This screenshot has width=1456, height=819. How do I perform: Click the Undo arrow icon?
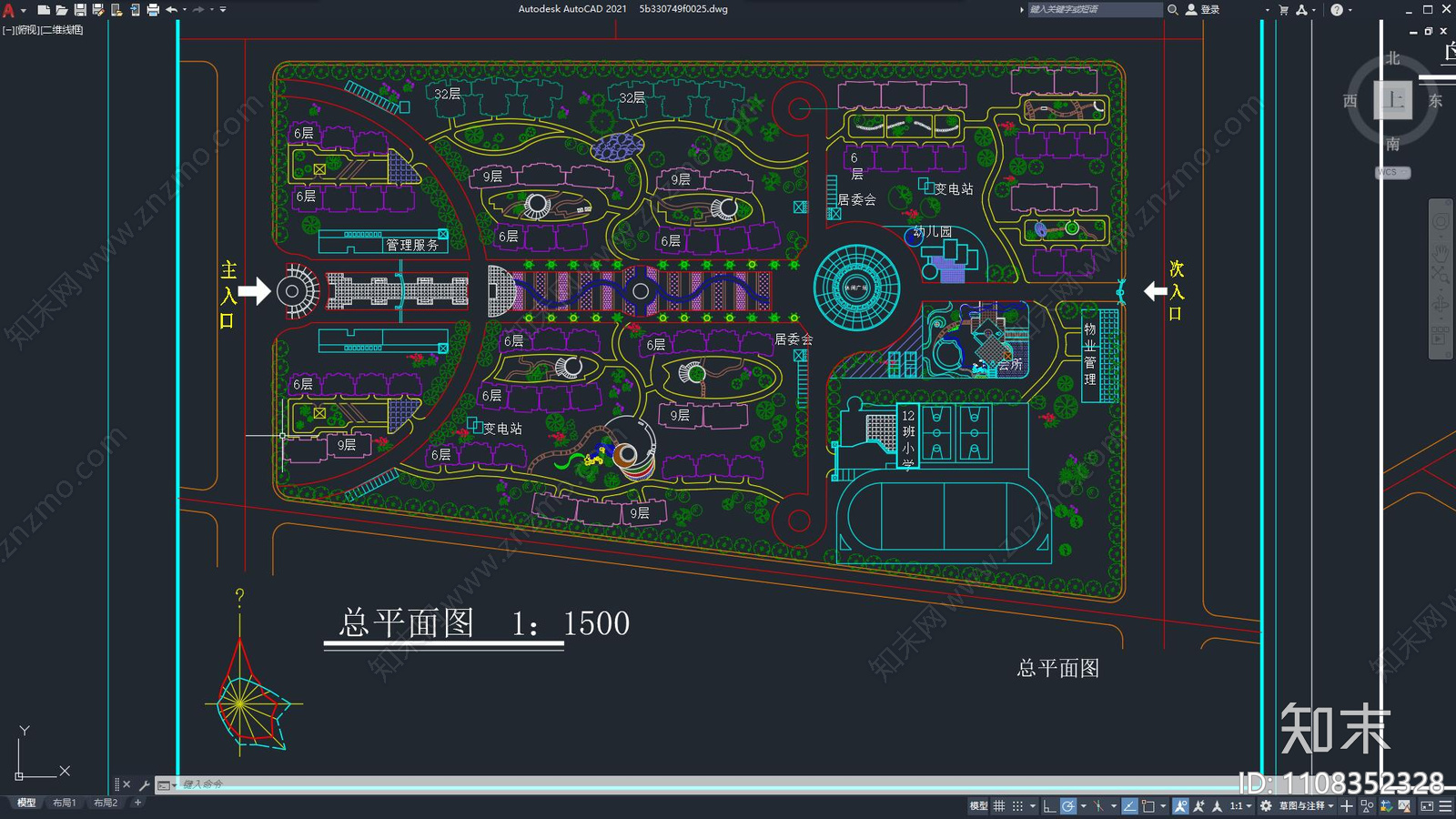[x=171, y=10]
